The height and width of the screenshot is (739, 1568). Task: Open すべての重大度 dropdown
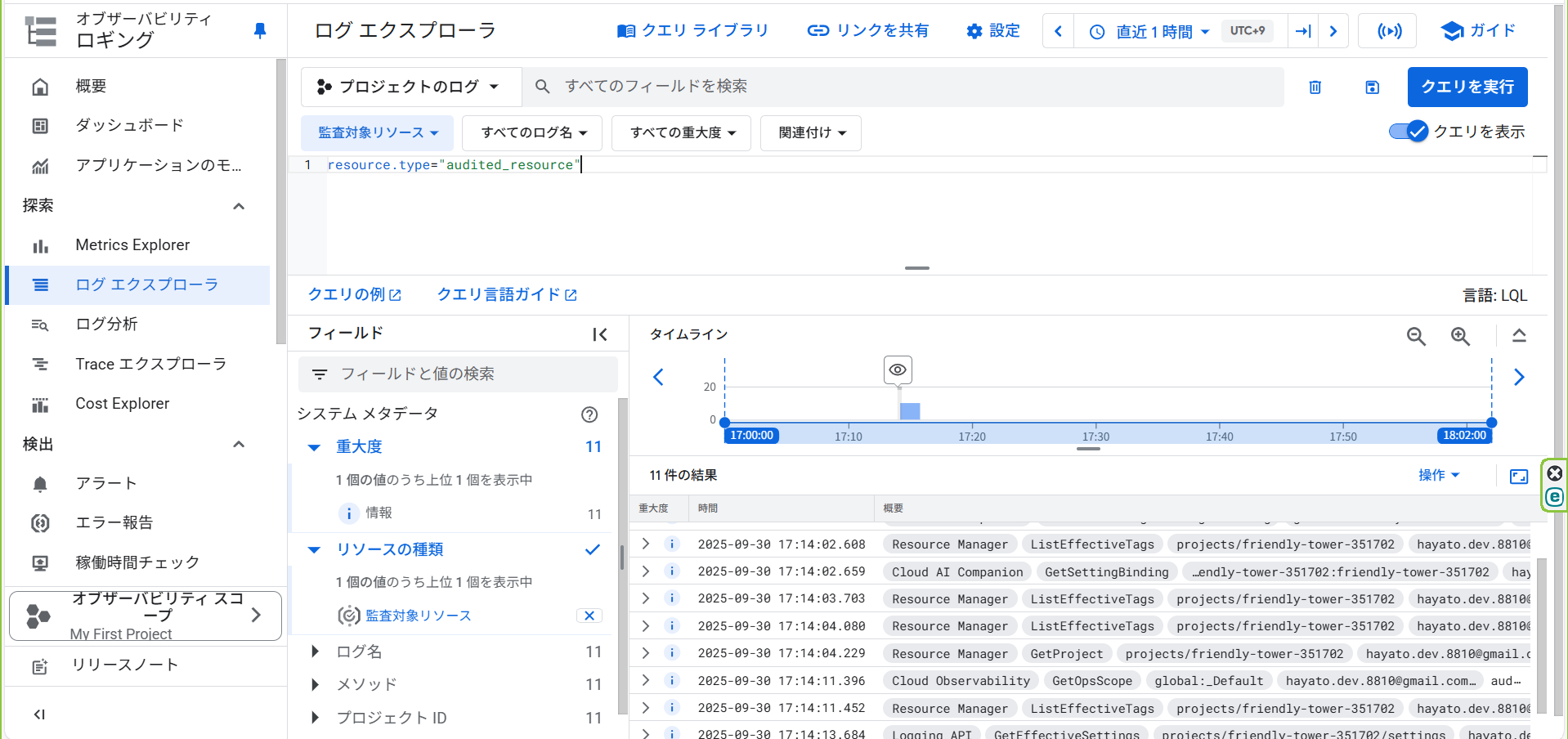(681, 132)
